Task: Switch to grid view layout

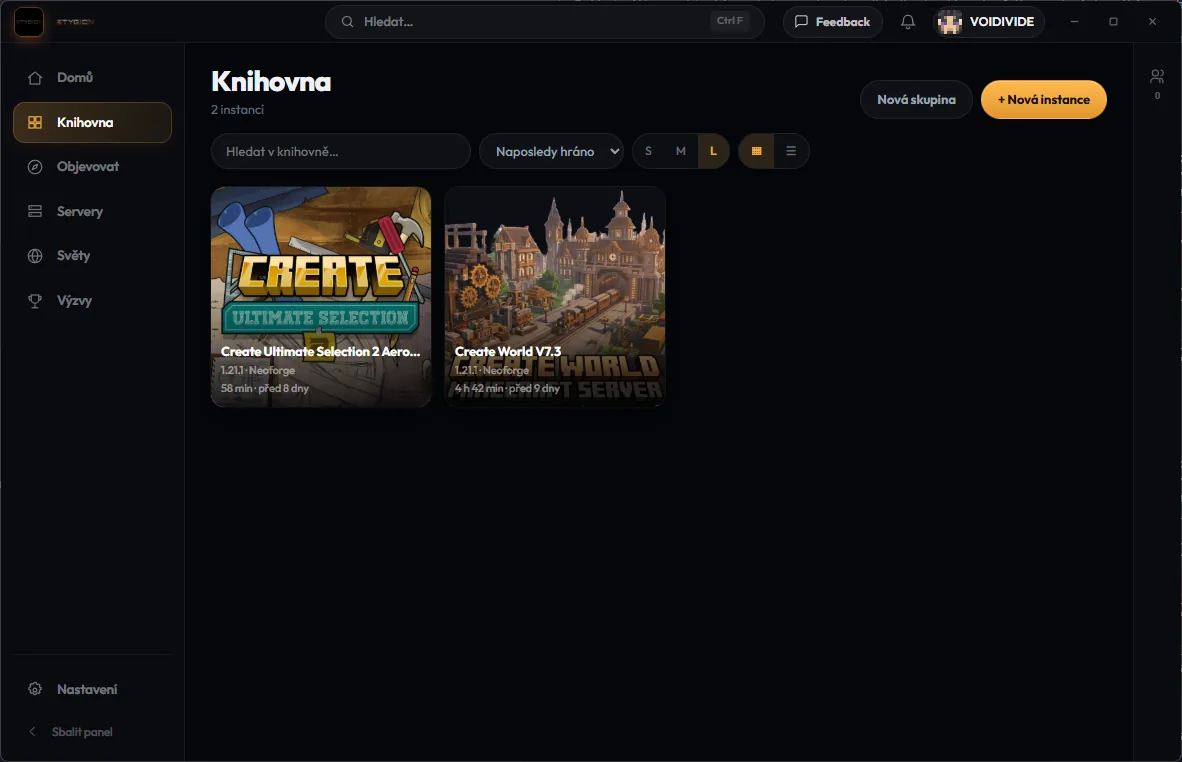Action: (x=756, y=151)
